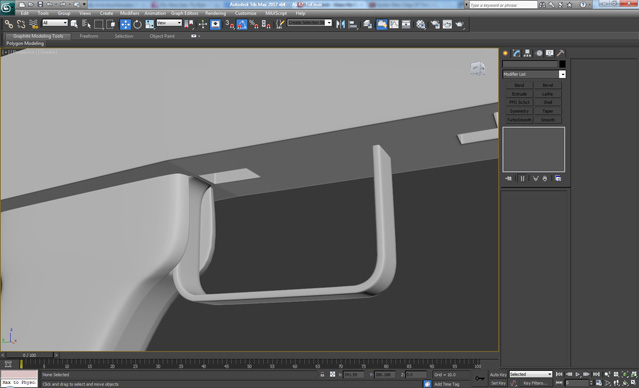Open the Render Setup icon
The height and width of the screenshot is (388, 639).
coord(435,24)
